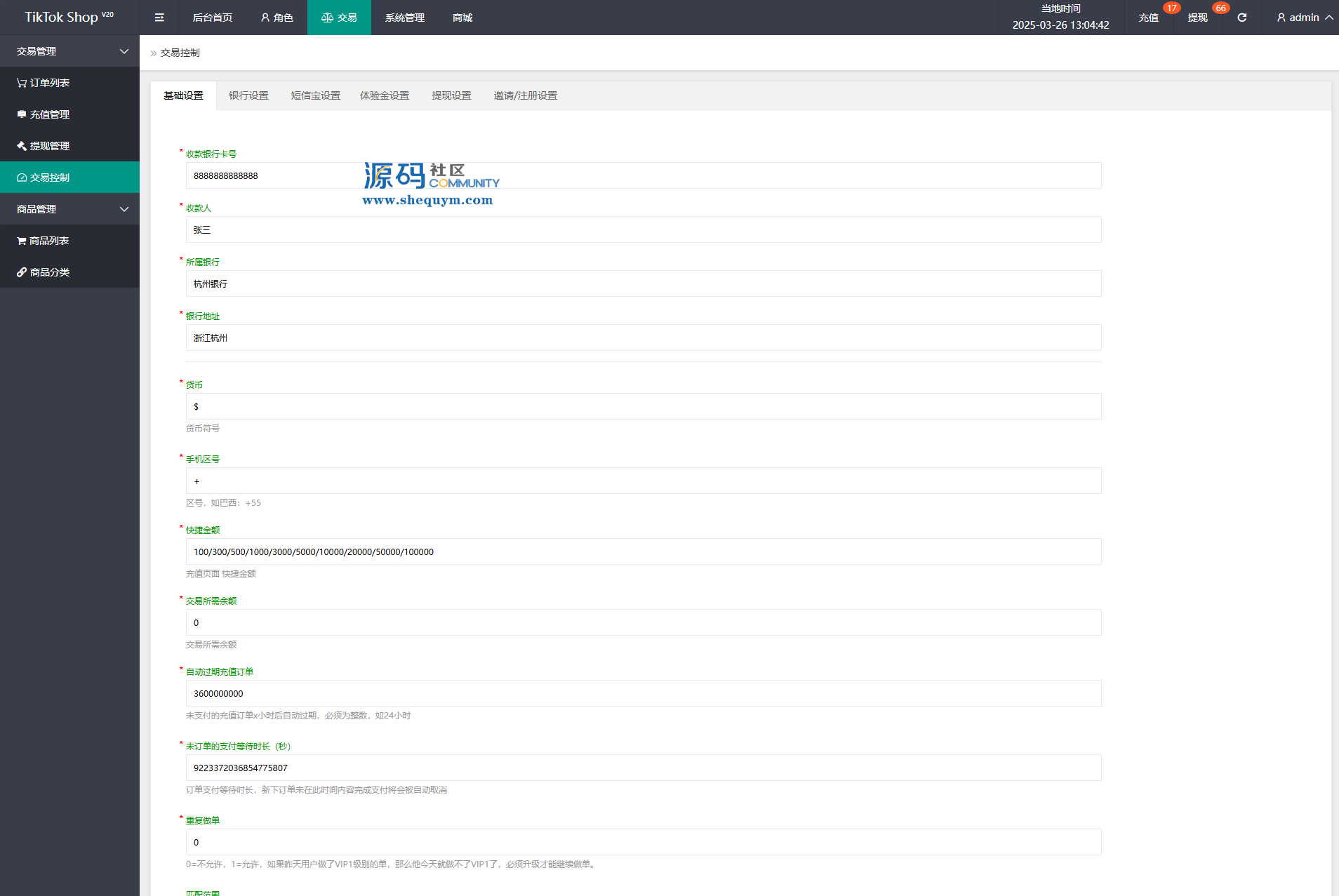Screen dimensions: 1339x896
Task: Open the order list cart icon item
Action: [44, 83]
